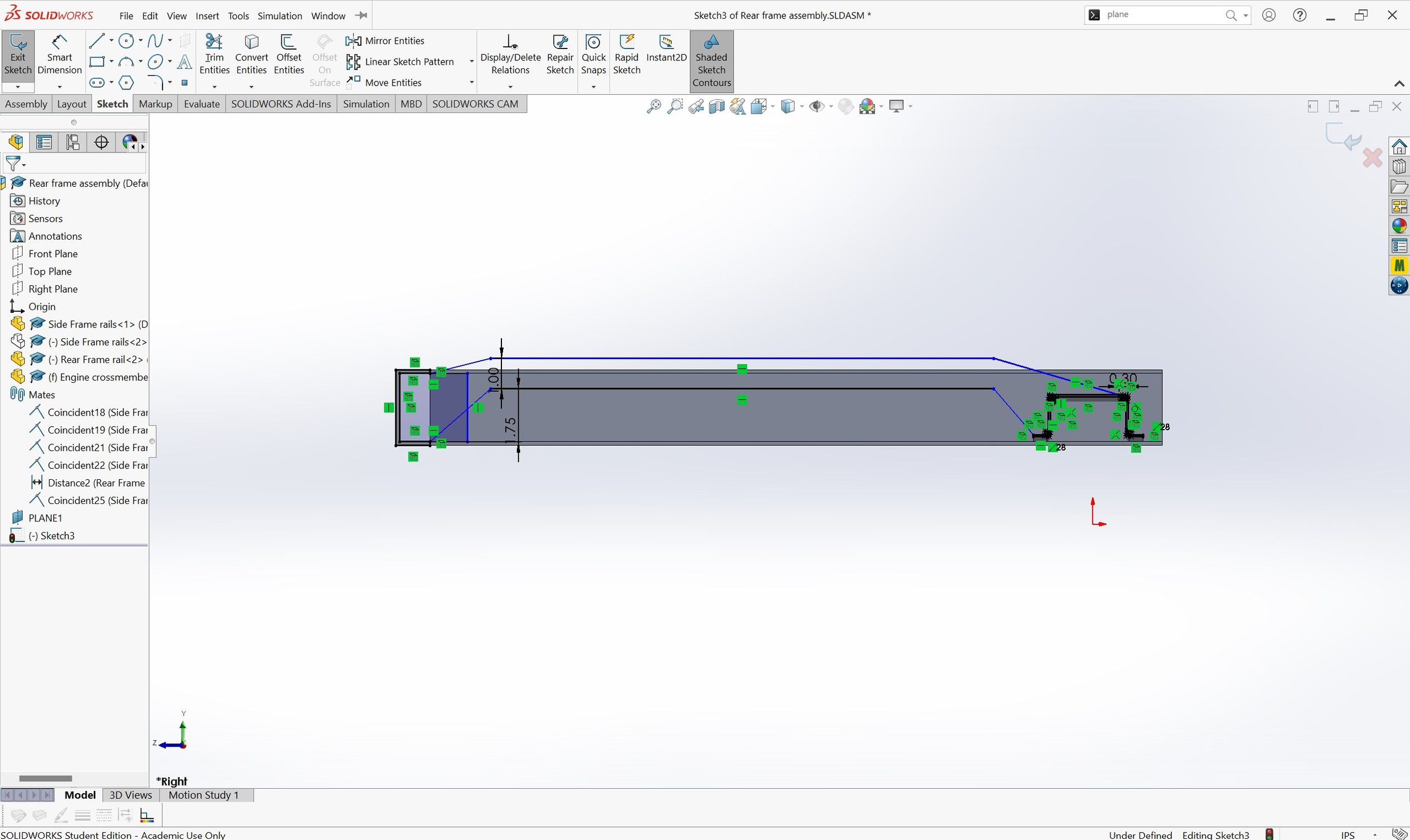The width and height of the screenshot is (1410, 840).
Task: Open the Insert menu
Action: pyautogui.click(x=207, y=16)
